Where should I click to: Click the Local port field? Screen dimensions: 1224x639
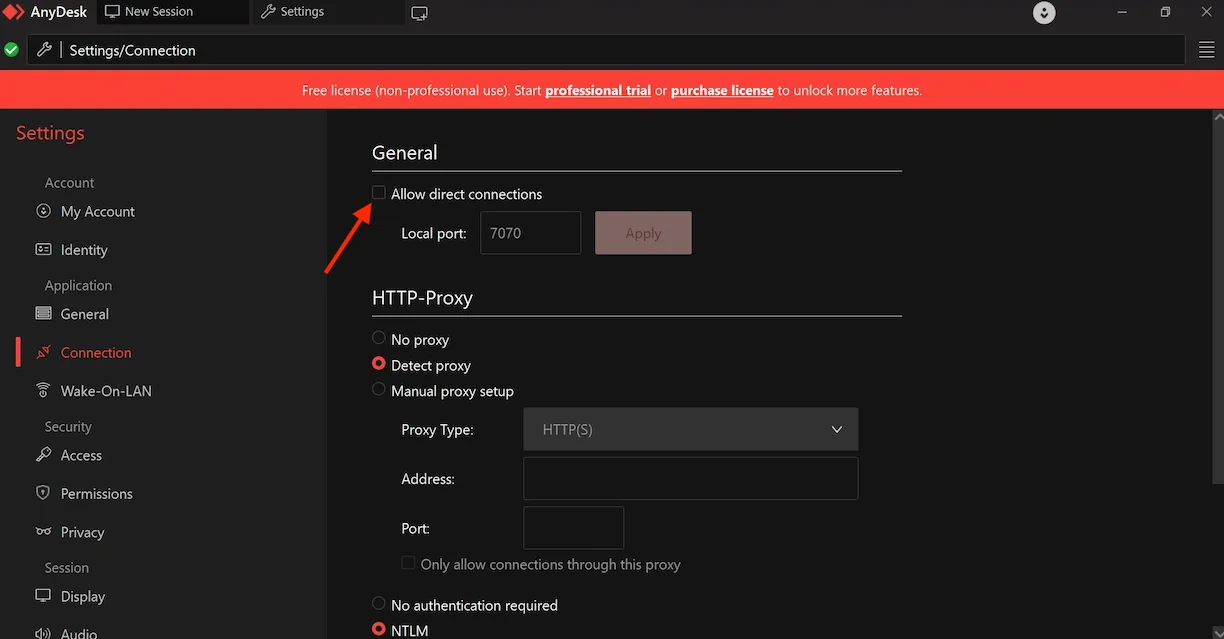coord(530,232)
